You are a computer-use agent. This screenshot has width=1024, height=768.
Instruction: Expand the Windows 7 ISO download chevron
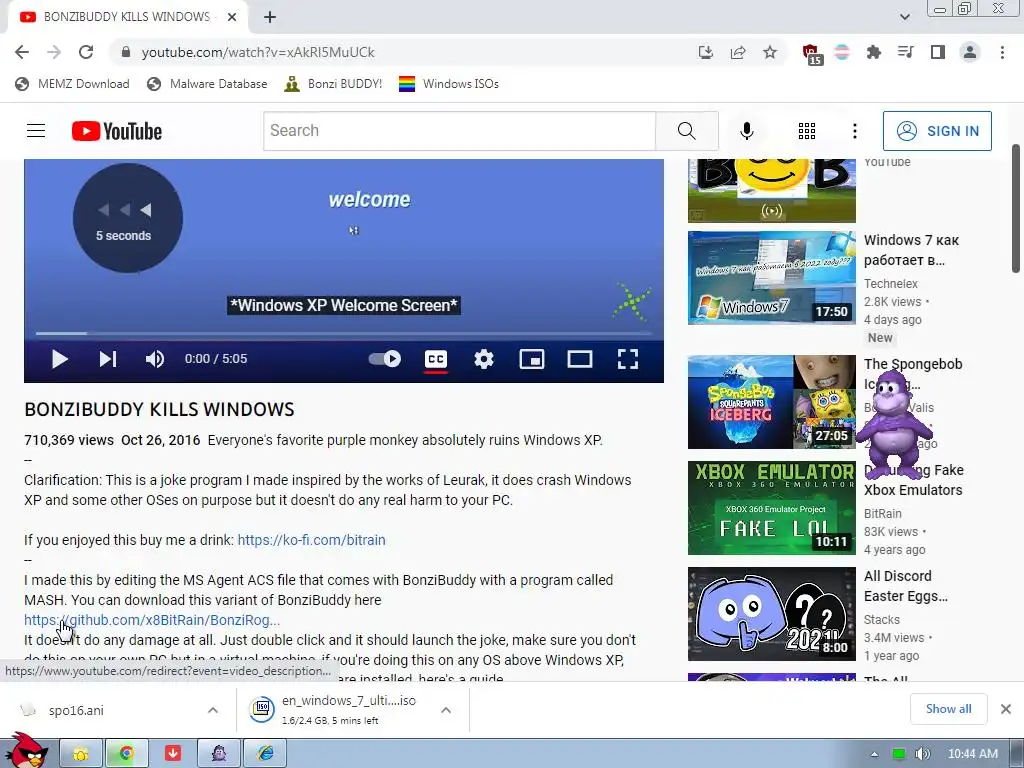(446, 710)
